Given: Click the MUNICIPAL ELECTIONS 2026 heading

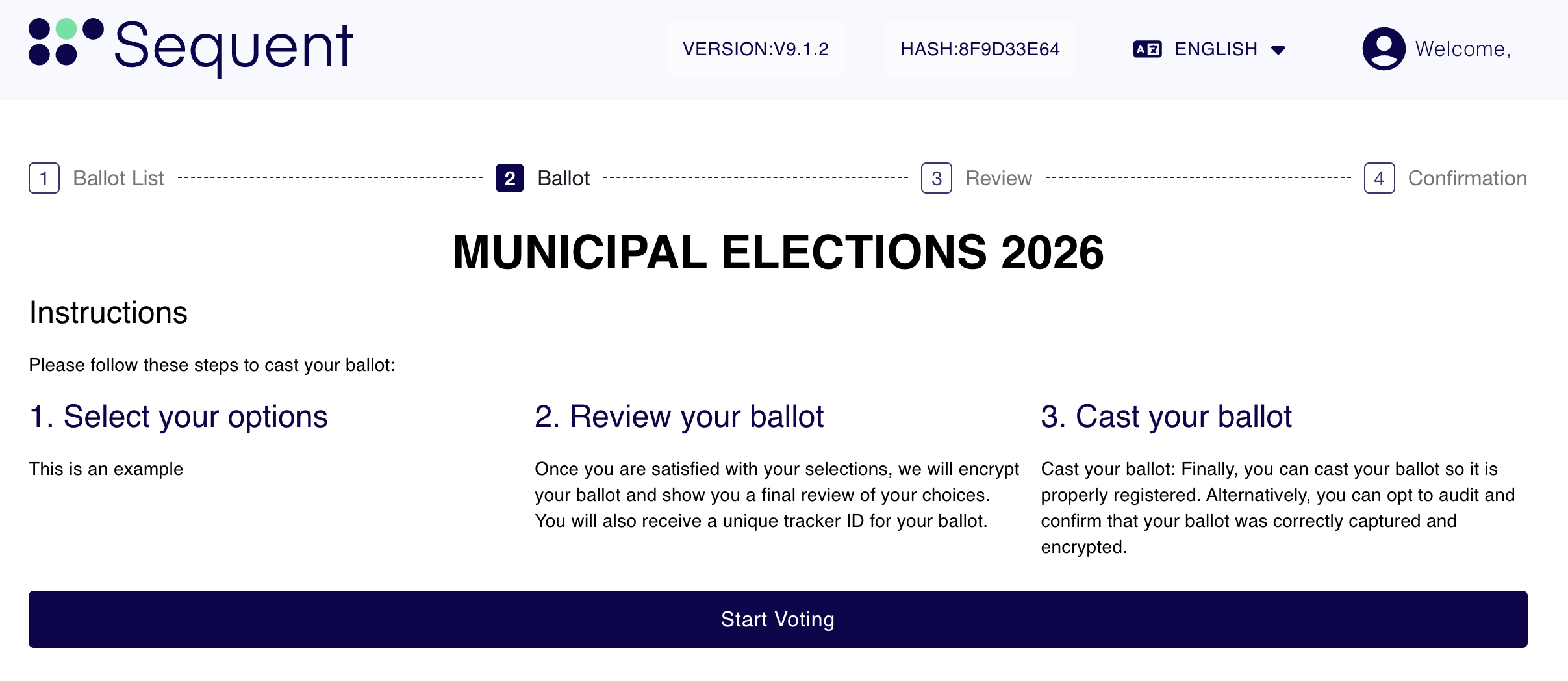Looking at the screenshot, I should 778,253.
